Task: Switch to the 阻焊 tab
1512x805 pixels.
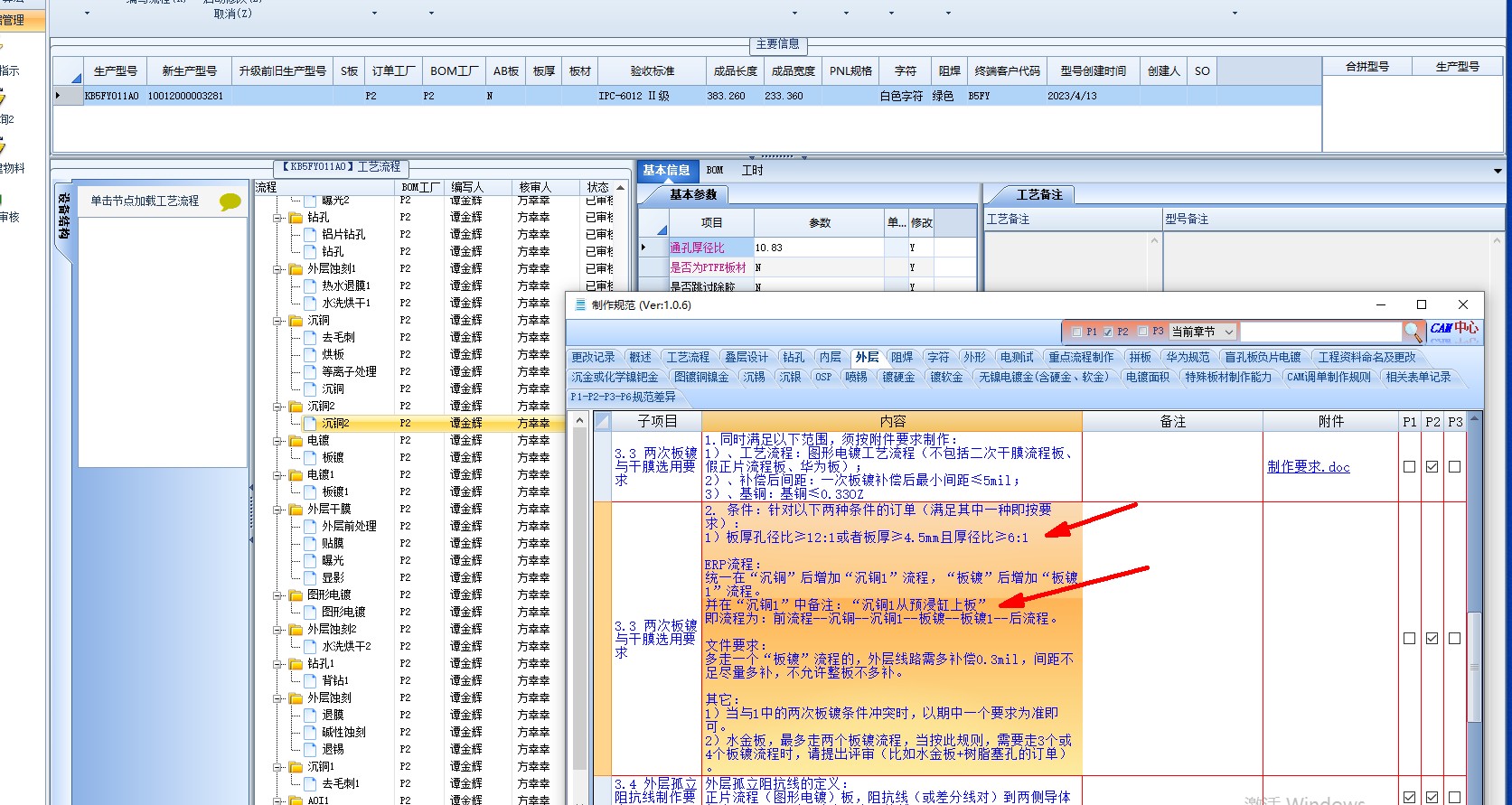Action: [902, 357]
